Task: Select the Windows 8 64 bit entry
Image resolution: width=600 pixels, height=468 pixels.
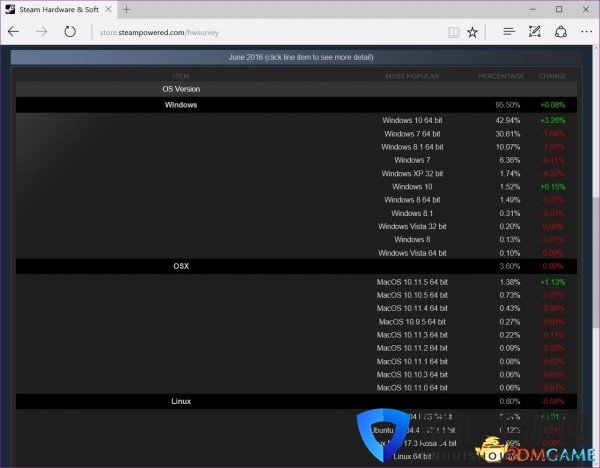Action: (x=412, y=200)
